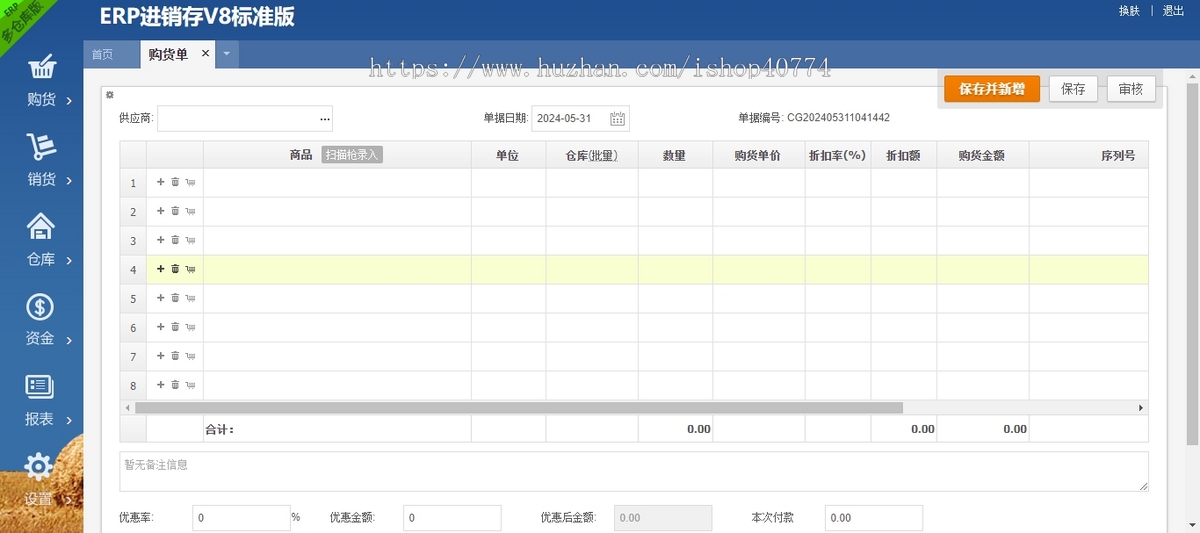Click the 退出 logout link

1173,11
